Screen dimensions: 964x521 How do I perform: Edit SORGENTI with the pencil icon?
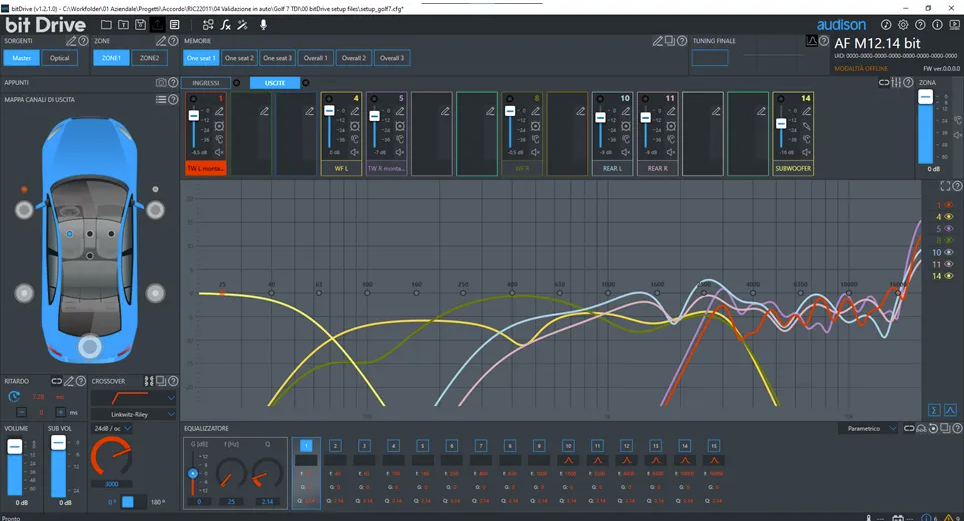(71, 41)
